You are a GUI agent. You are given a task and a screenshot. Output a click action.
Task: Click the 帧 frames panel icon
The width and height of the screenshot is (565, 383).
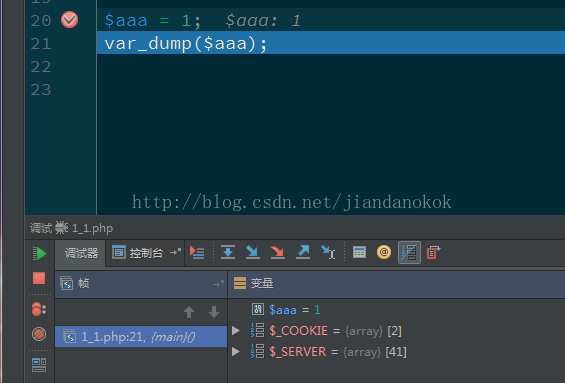click(x=67, y=283)
